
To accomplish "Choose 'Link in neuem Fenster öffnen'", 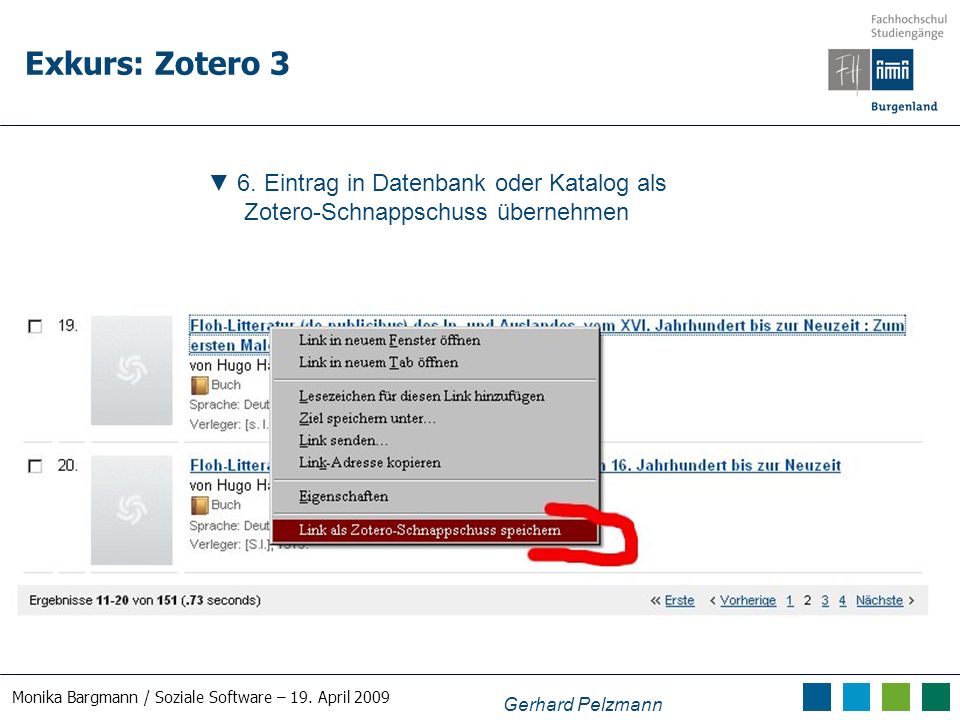I will coord(435,340).
